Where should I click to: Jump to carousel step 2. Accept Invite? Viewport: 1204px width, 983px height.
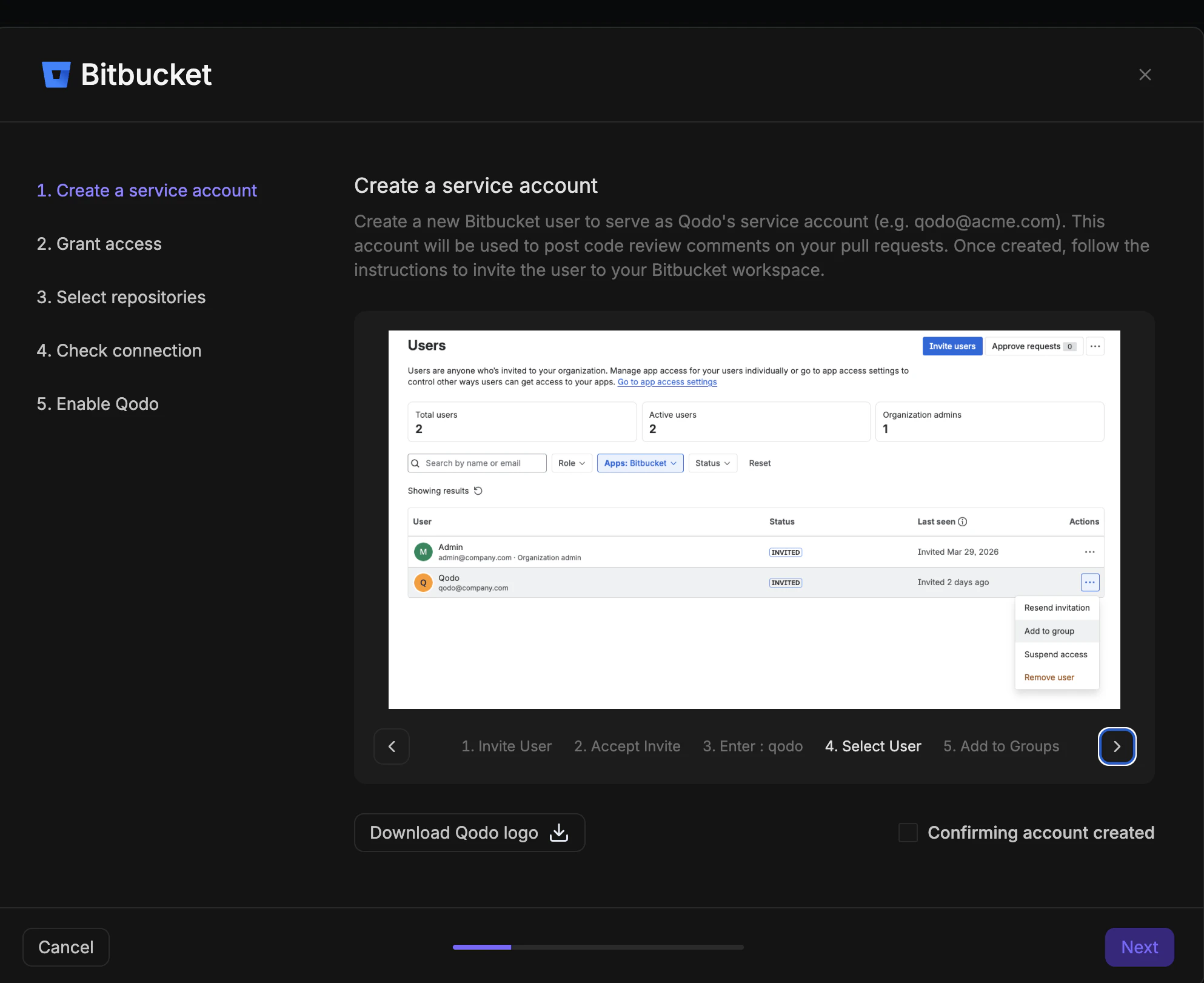[x=627, y=746]
